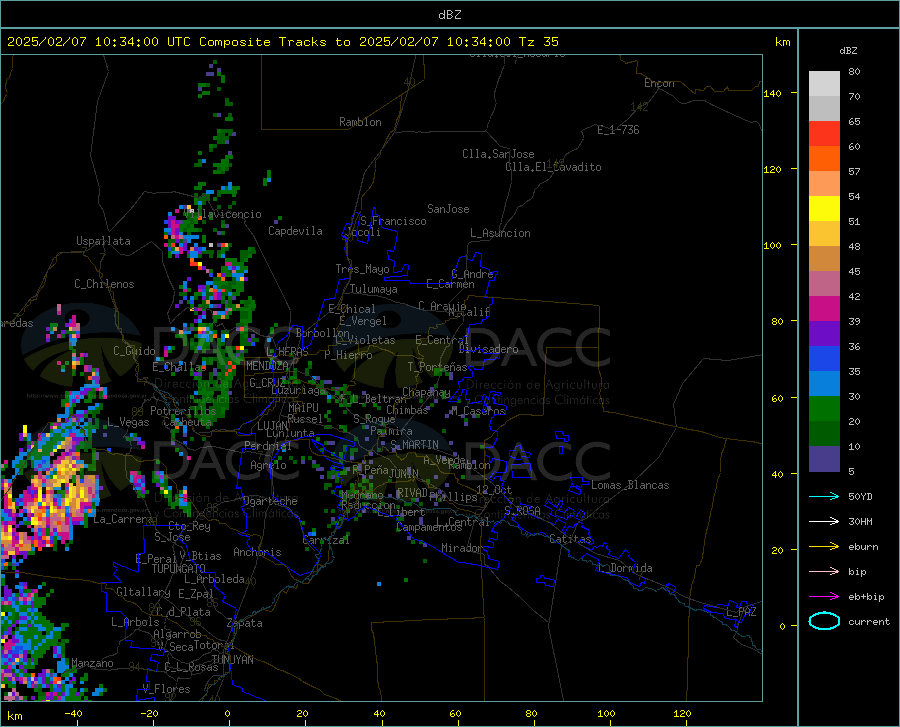The width and height of the screenshot is (900, 727).
Task: Click the 'Tz 35' text in header
Action: (x=538, y=42)
